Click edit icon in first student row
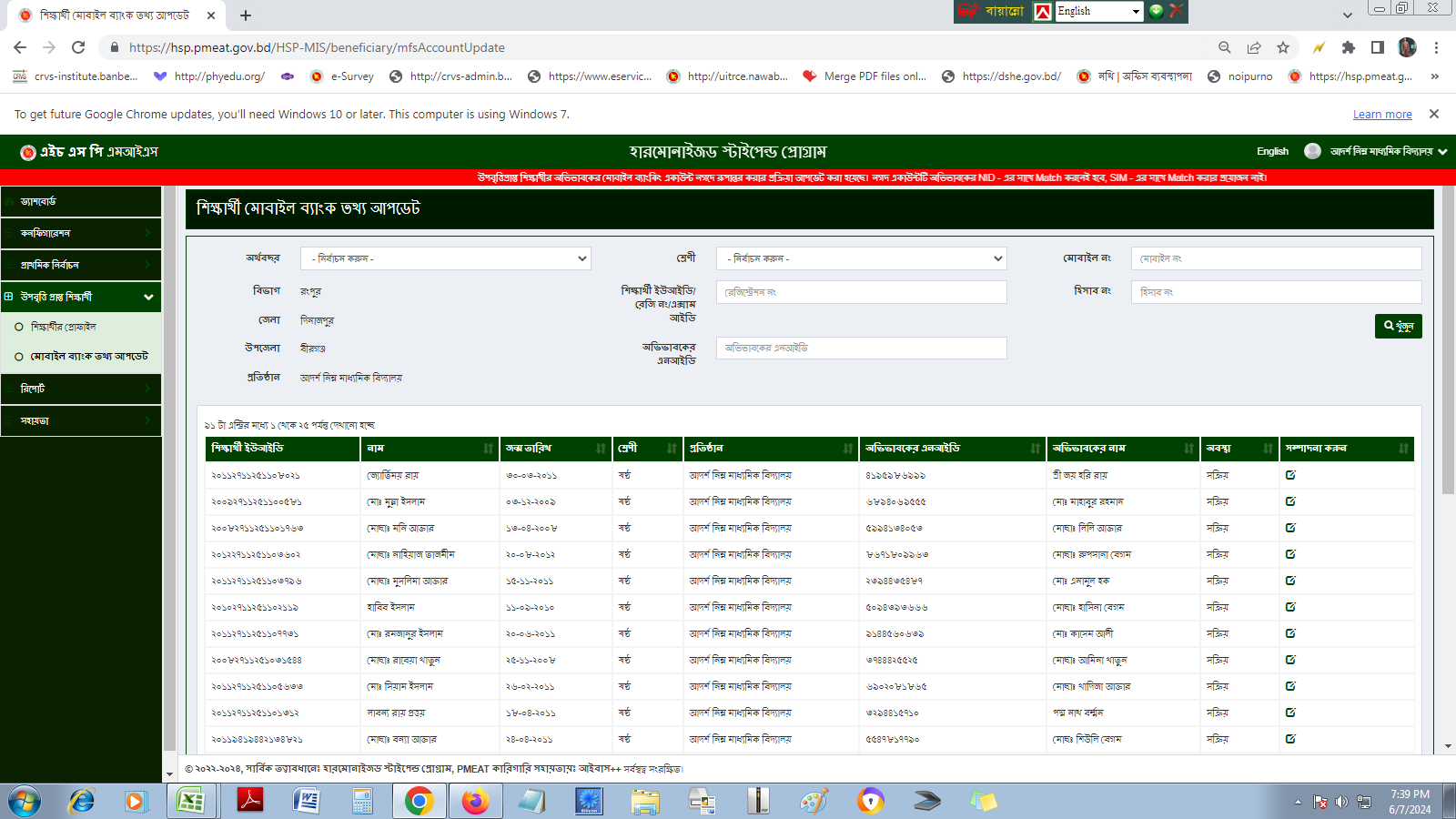 [1290, 475]
